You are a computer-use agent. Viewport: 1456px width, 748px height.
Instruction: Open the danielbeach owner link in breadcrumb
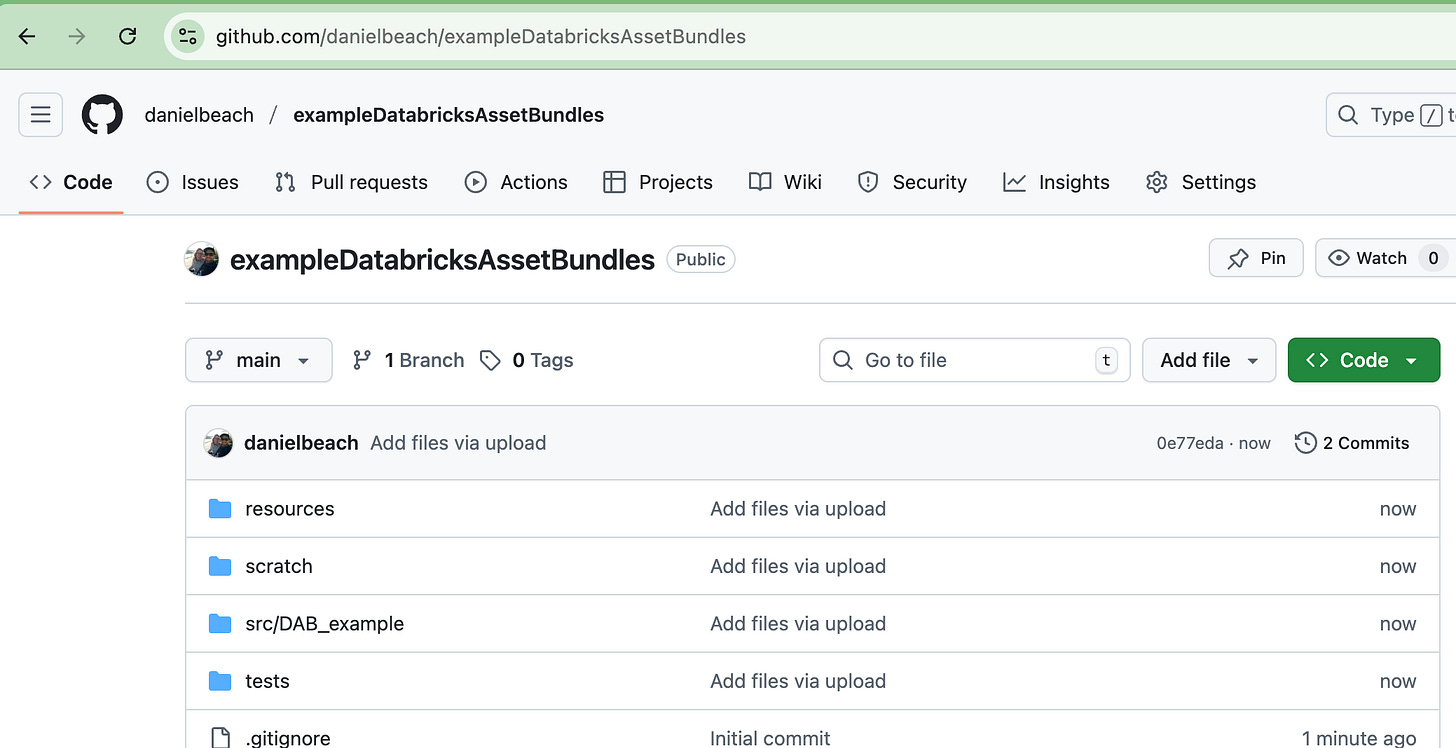pyautogui.click(x=199, y=115)
